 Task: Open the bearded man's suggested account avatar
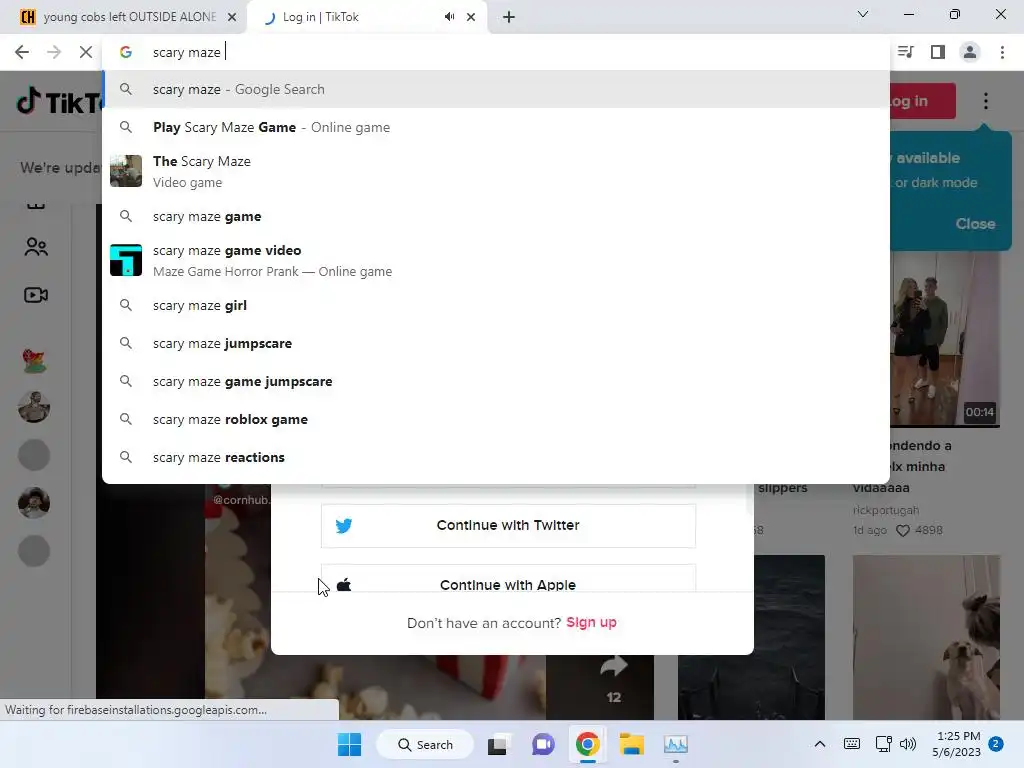tap(34, 407)
